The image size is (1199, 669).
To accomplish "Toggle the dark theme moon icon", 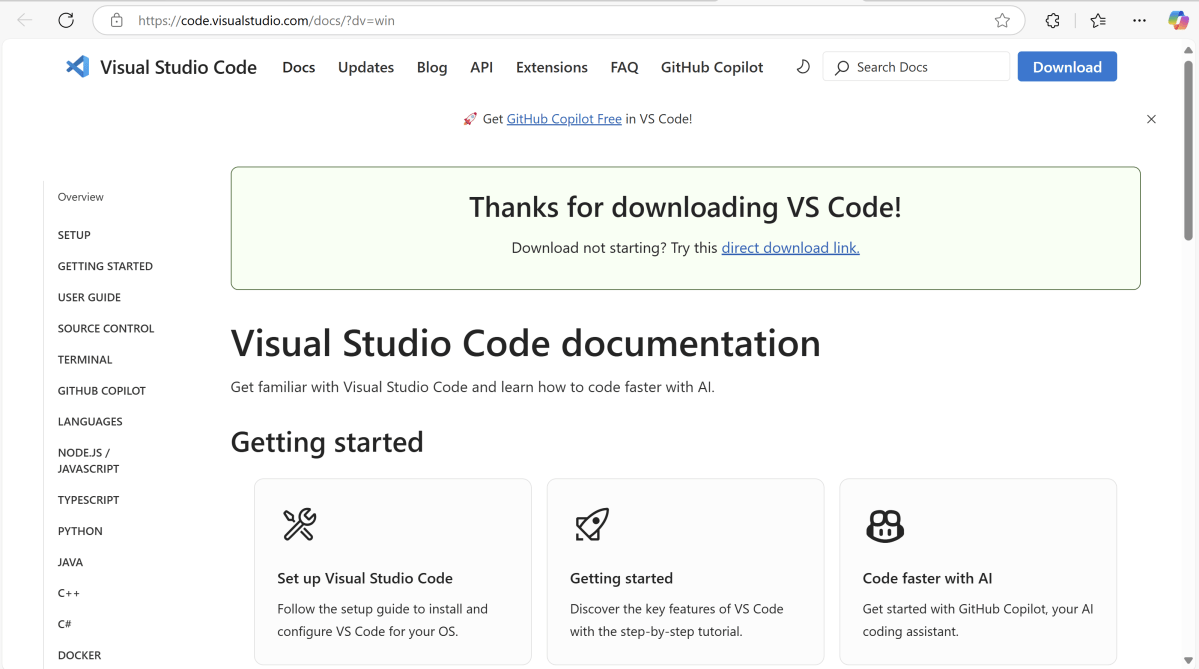I will [x=803, y=67].
